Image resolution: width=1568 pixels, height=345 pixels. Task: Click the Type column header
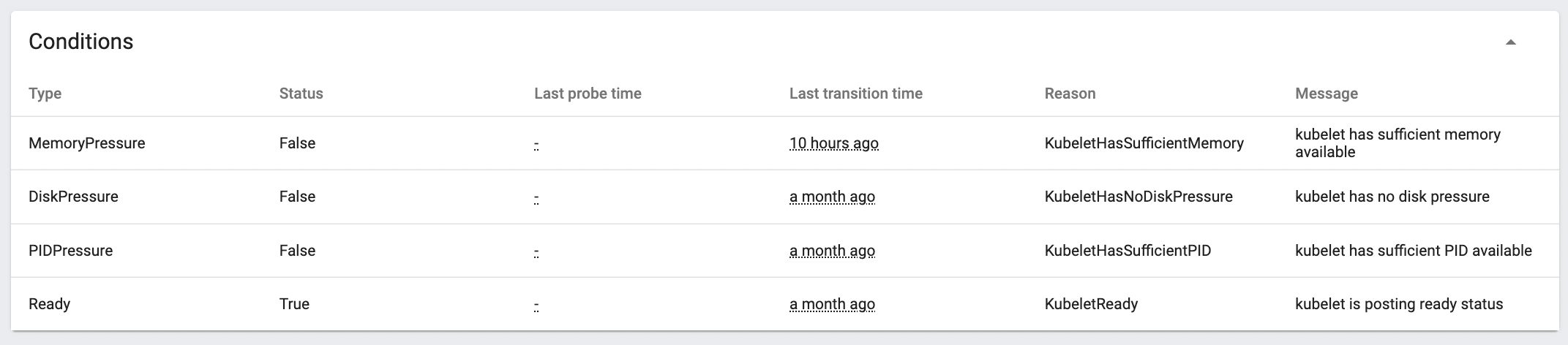click(x=45, y=94)
